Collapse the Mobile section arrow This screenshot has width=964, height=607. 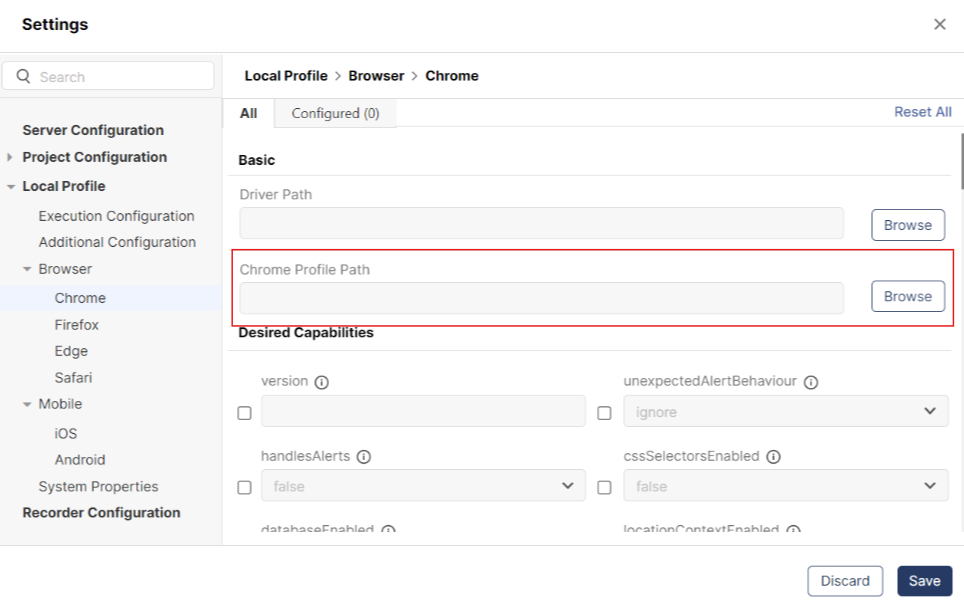click(27, 404)
